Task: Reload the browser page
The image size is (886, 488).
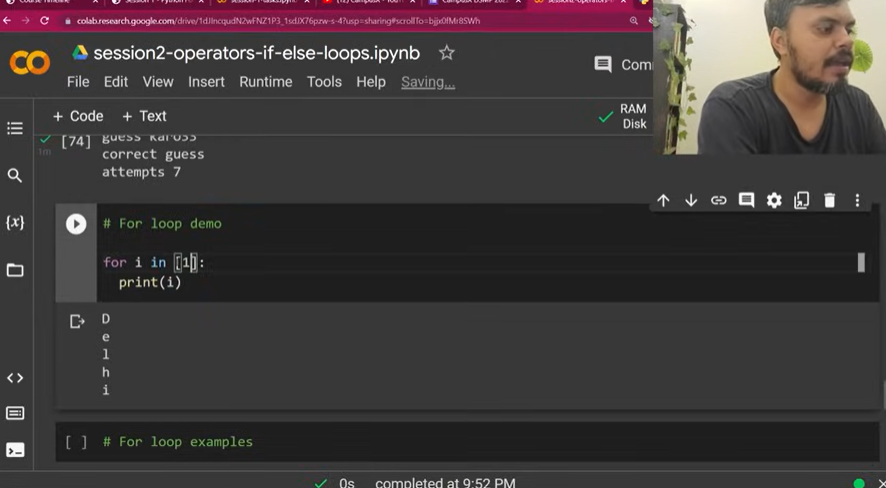Action: click(45, 20)
